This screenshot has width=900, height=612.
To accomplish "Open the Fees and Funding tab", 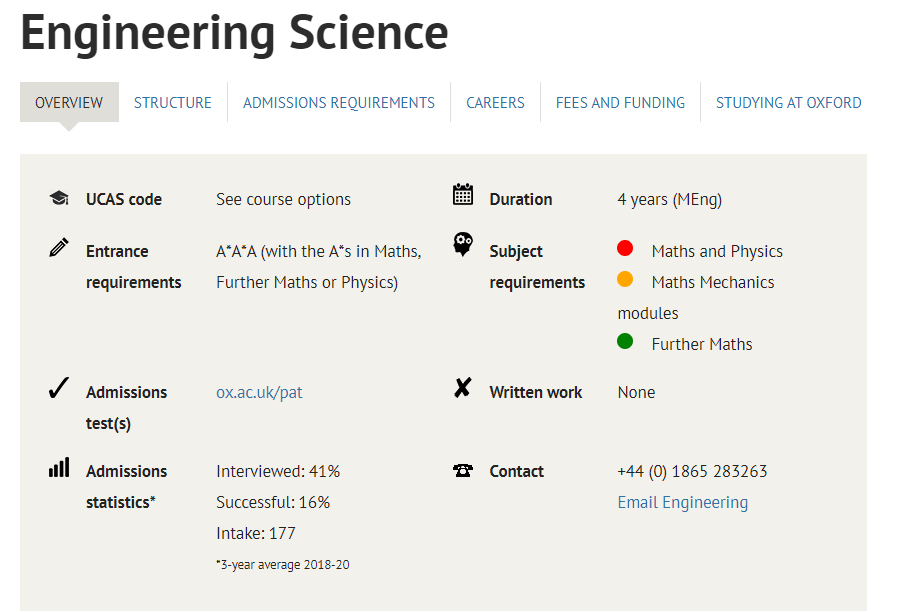I will pos(620,102).
